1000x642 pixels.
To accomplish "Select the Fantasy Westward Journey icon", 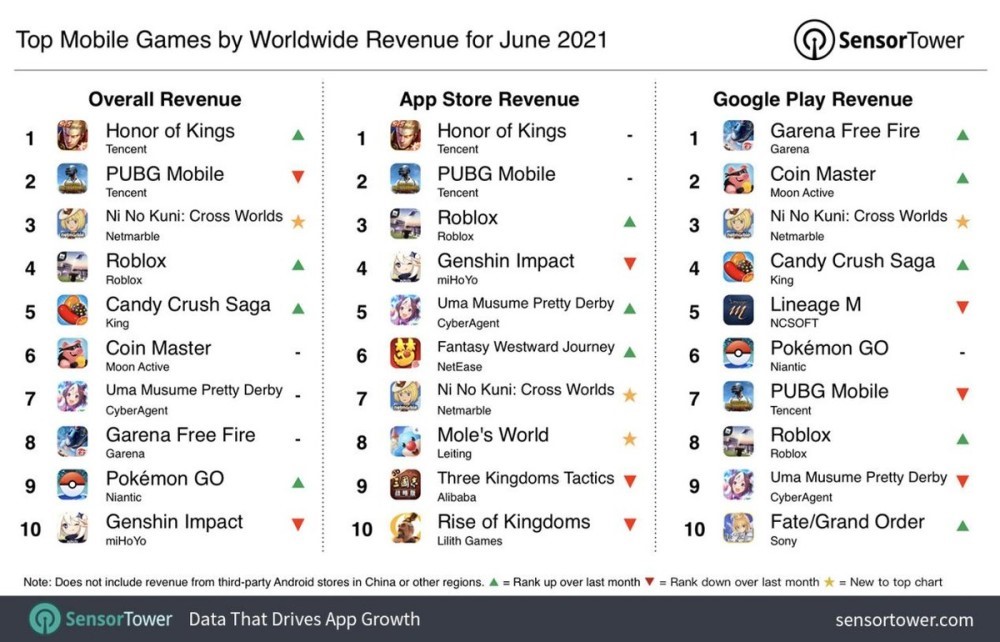I will pos(405,353).
